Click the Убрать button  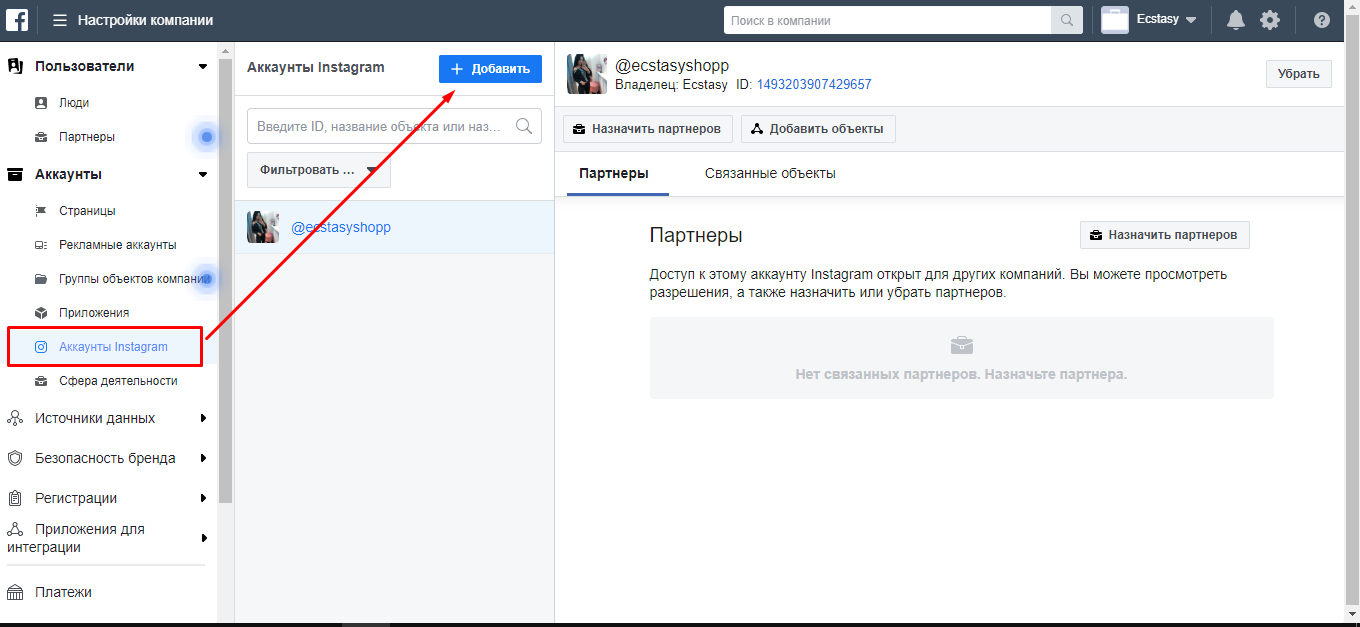pos(1299,74)
